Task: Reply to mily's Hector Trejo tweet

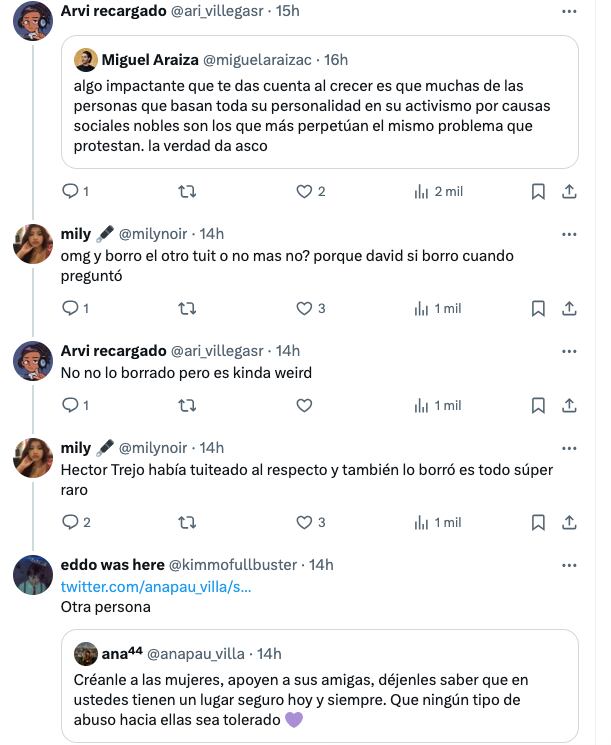Action: click(70, 522)
